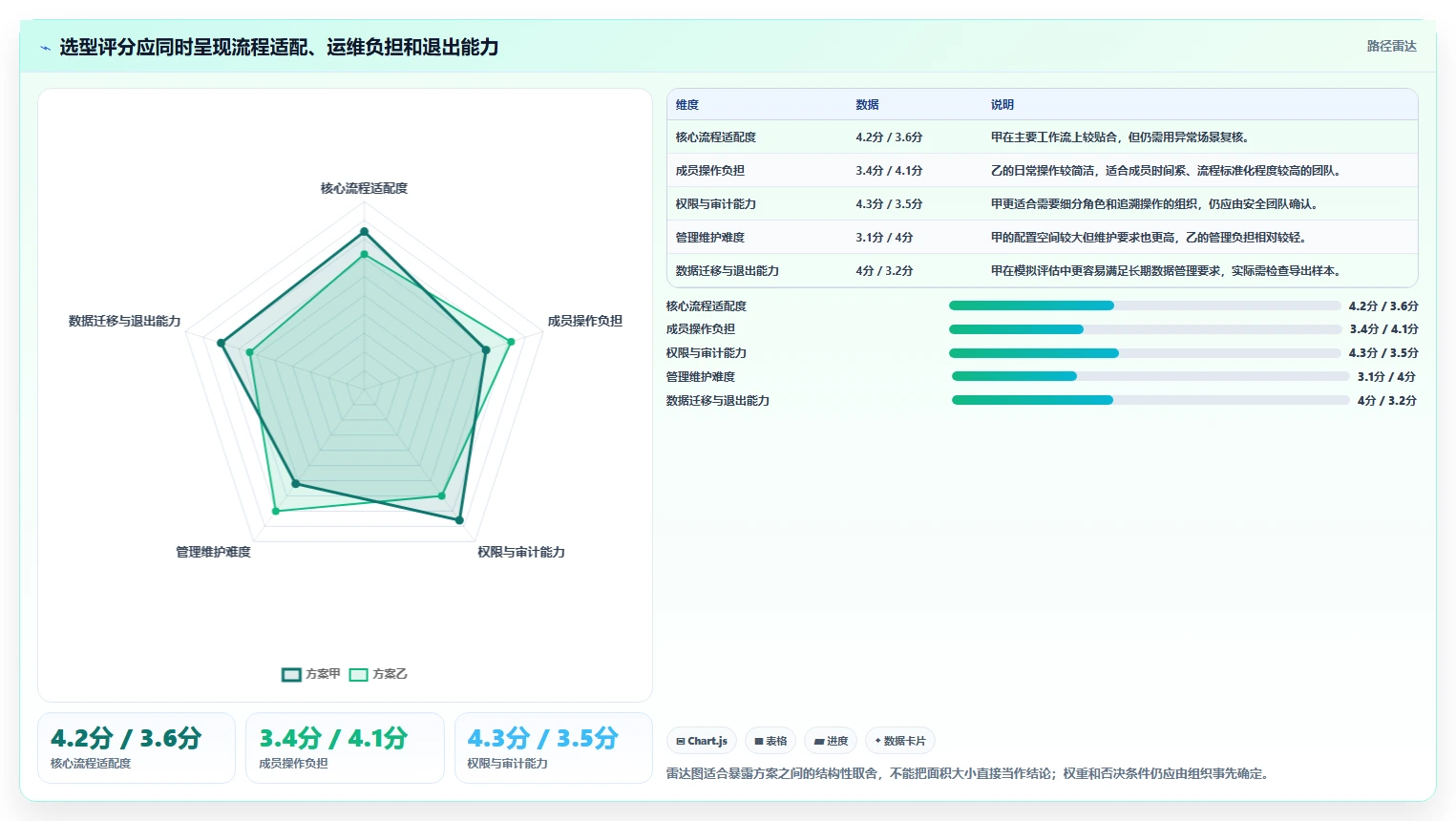Image resolution: width=1456 pixels, height=821 pixels.
Task: Click table value 4.2分 / 3.6分
Action: pos(889,137)
